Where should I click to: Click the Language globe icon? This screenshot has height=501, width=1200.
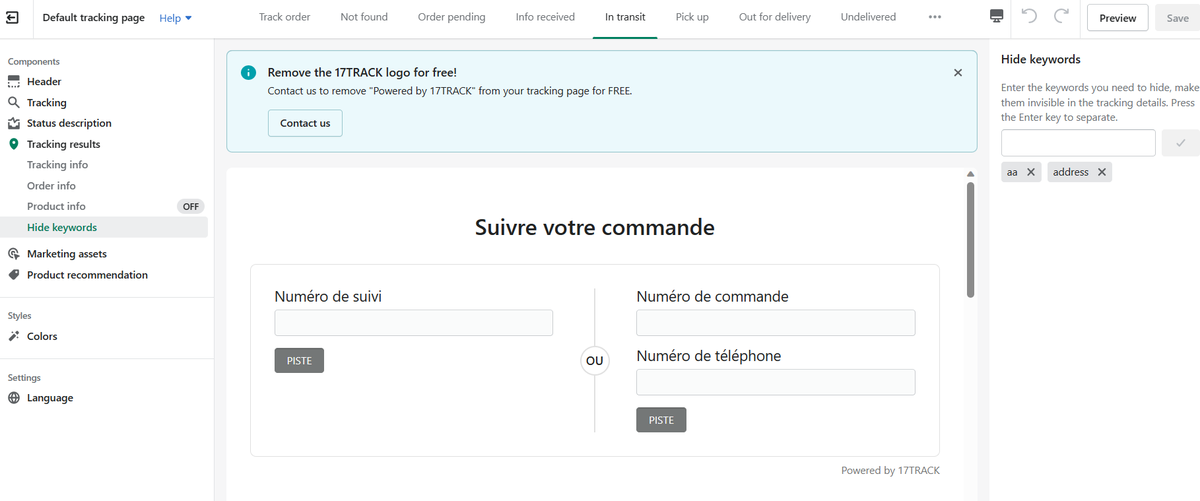(x=14, y=398)
